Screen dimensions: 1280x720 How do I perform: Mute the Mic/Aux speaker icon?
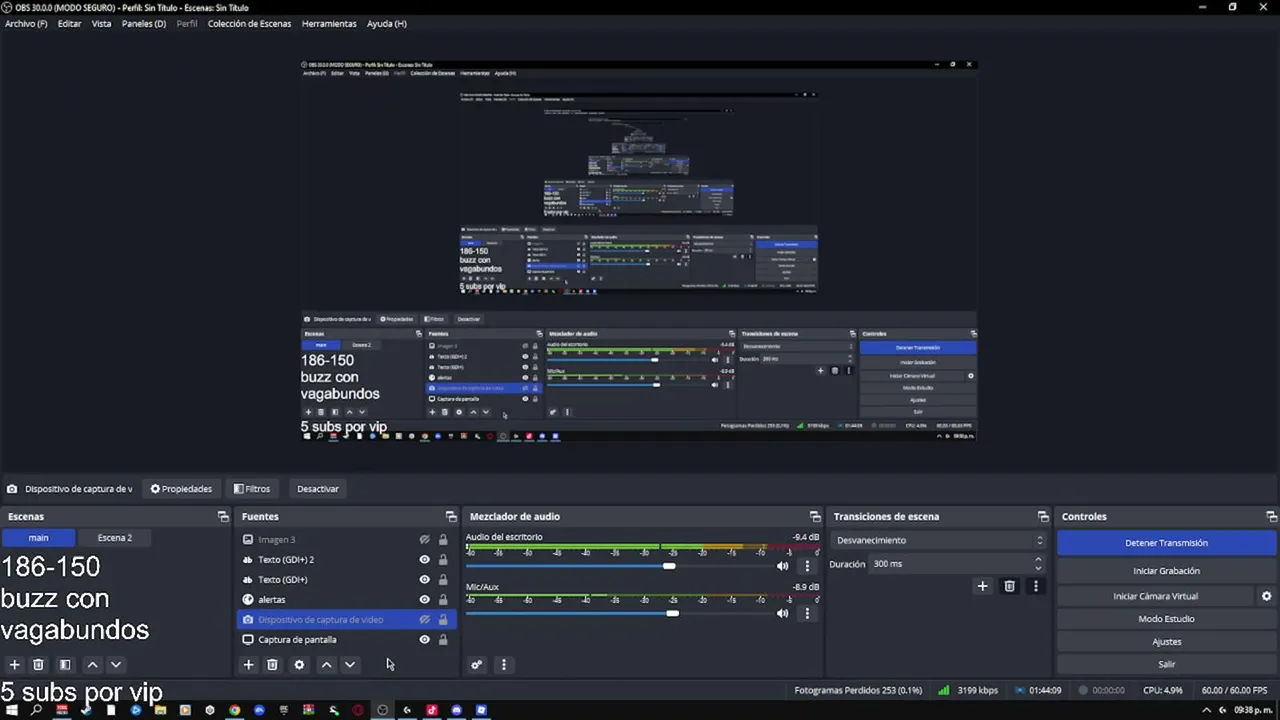click(783, 613)
